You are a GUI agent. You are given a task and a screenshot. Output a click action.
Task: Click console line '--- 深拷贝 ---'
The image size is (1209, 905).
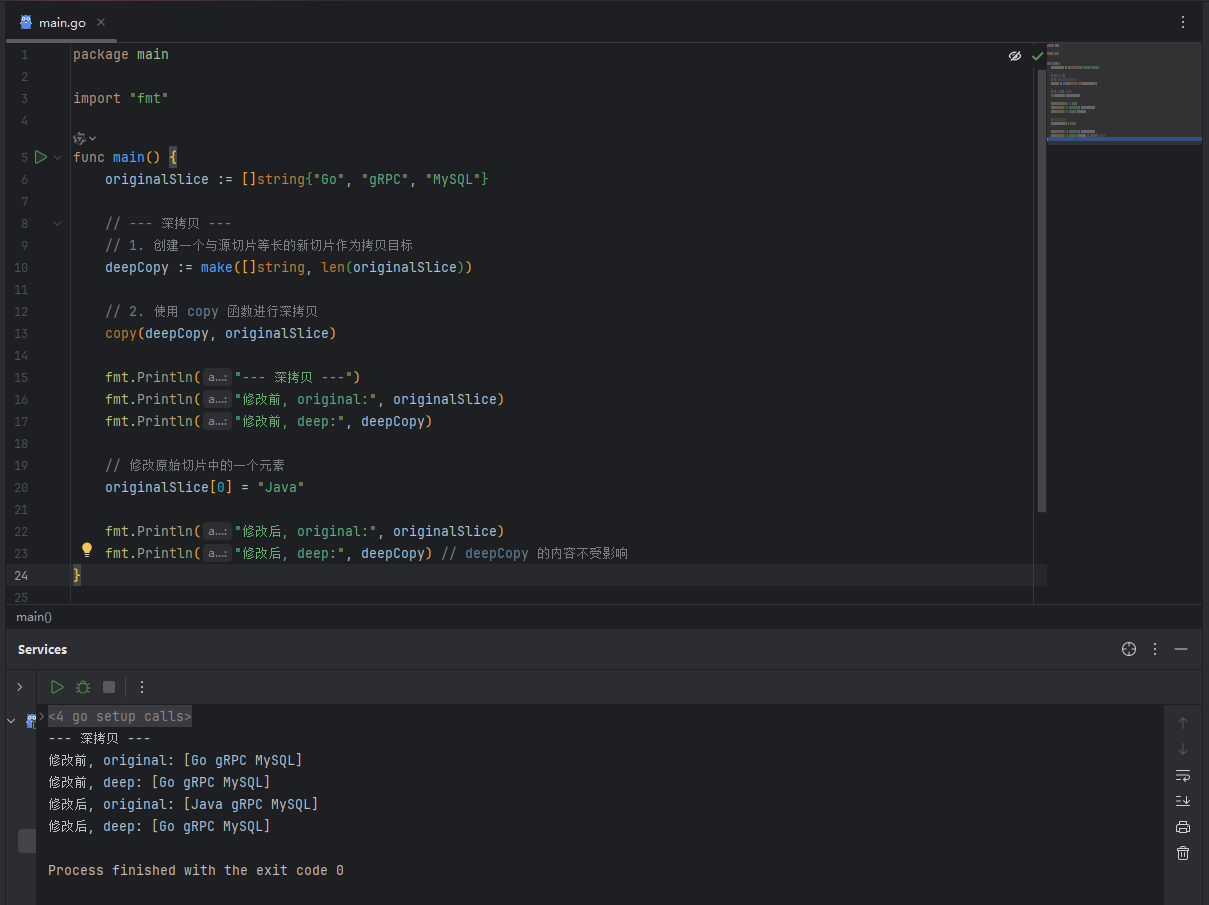[x=100, y=738]
